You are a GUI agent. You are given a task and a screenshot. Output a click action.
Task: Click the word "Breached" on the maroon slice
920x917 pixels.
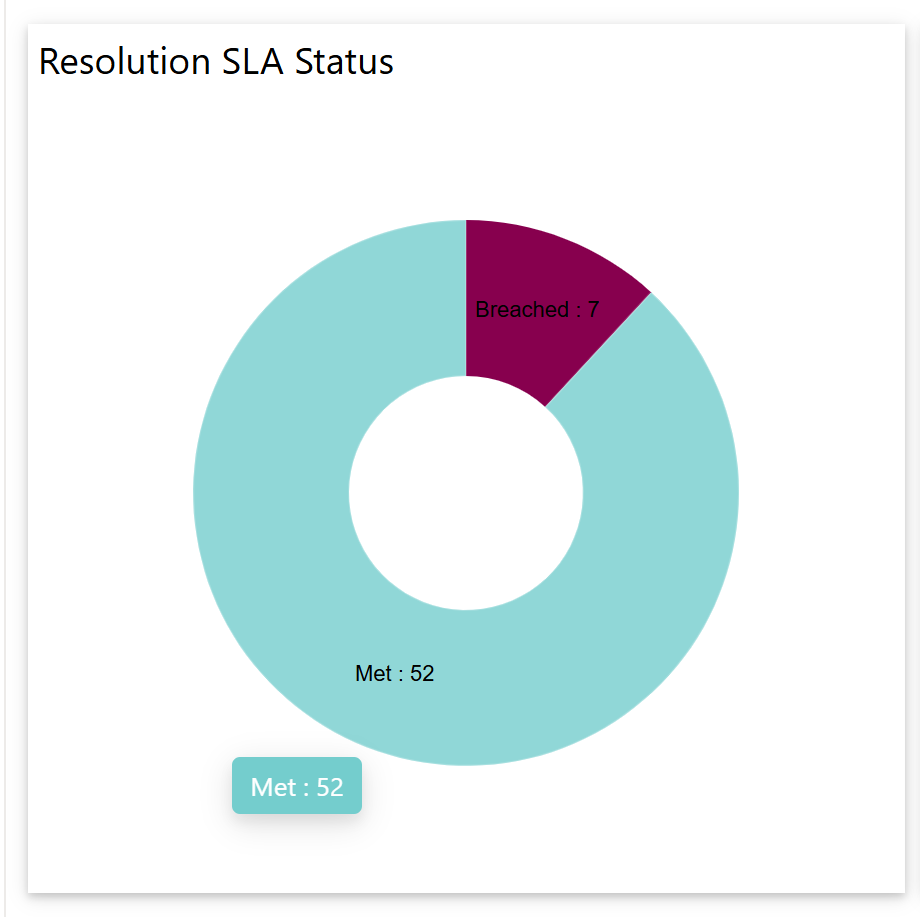point(522,310)
